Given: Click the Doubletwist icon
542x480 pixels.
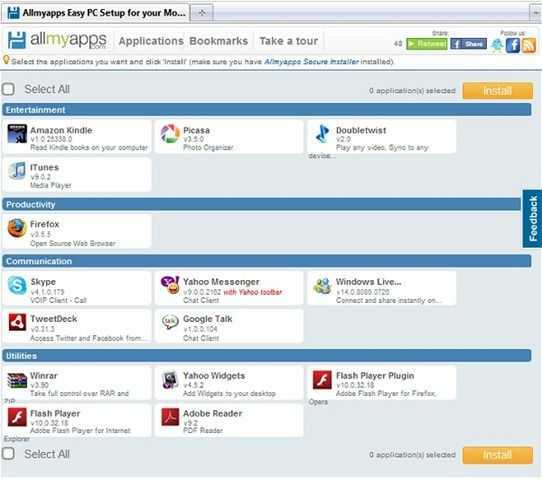Looking at the screenshot, I should (x=323, y=134).
